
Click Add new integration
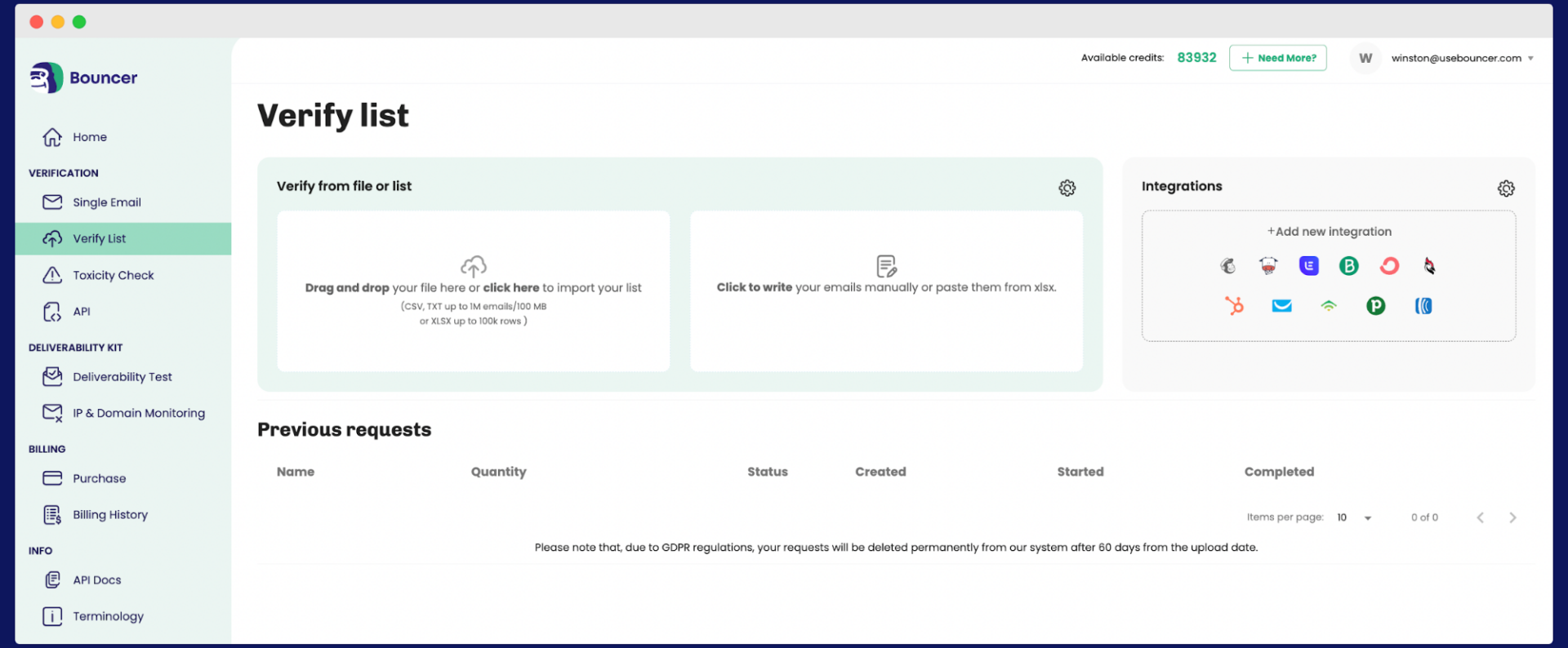(x=1330, y=232)
